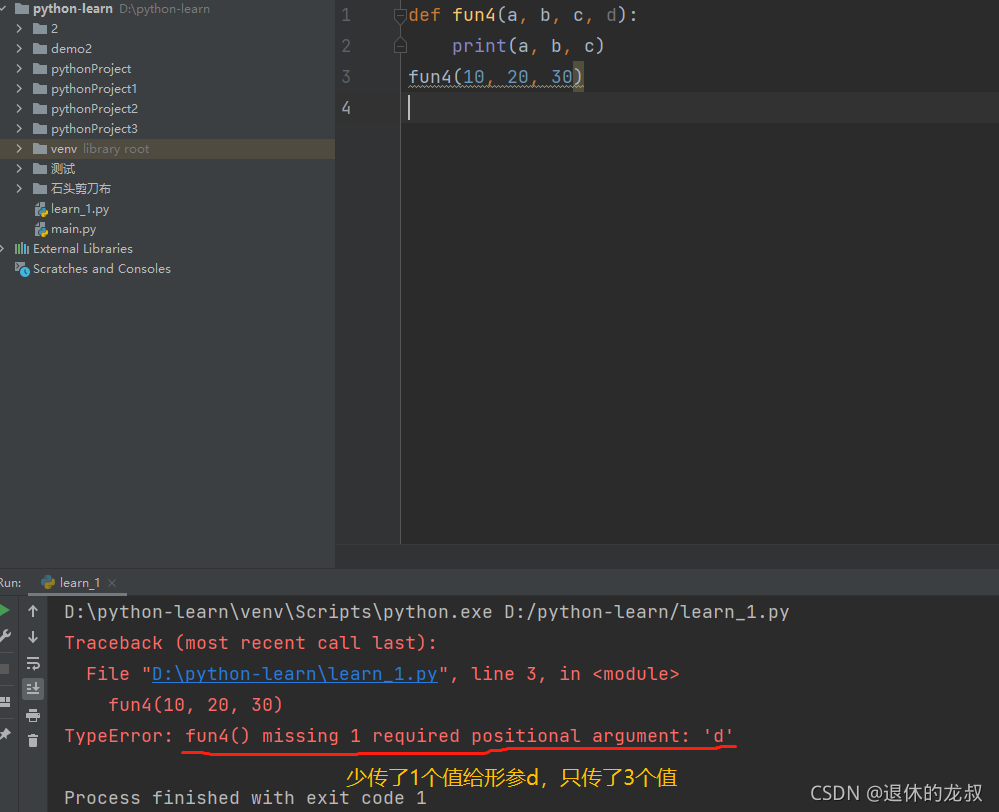Select python-learn project root
This screenshot has height=812, width=999.
tap(73, 9)
